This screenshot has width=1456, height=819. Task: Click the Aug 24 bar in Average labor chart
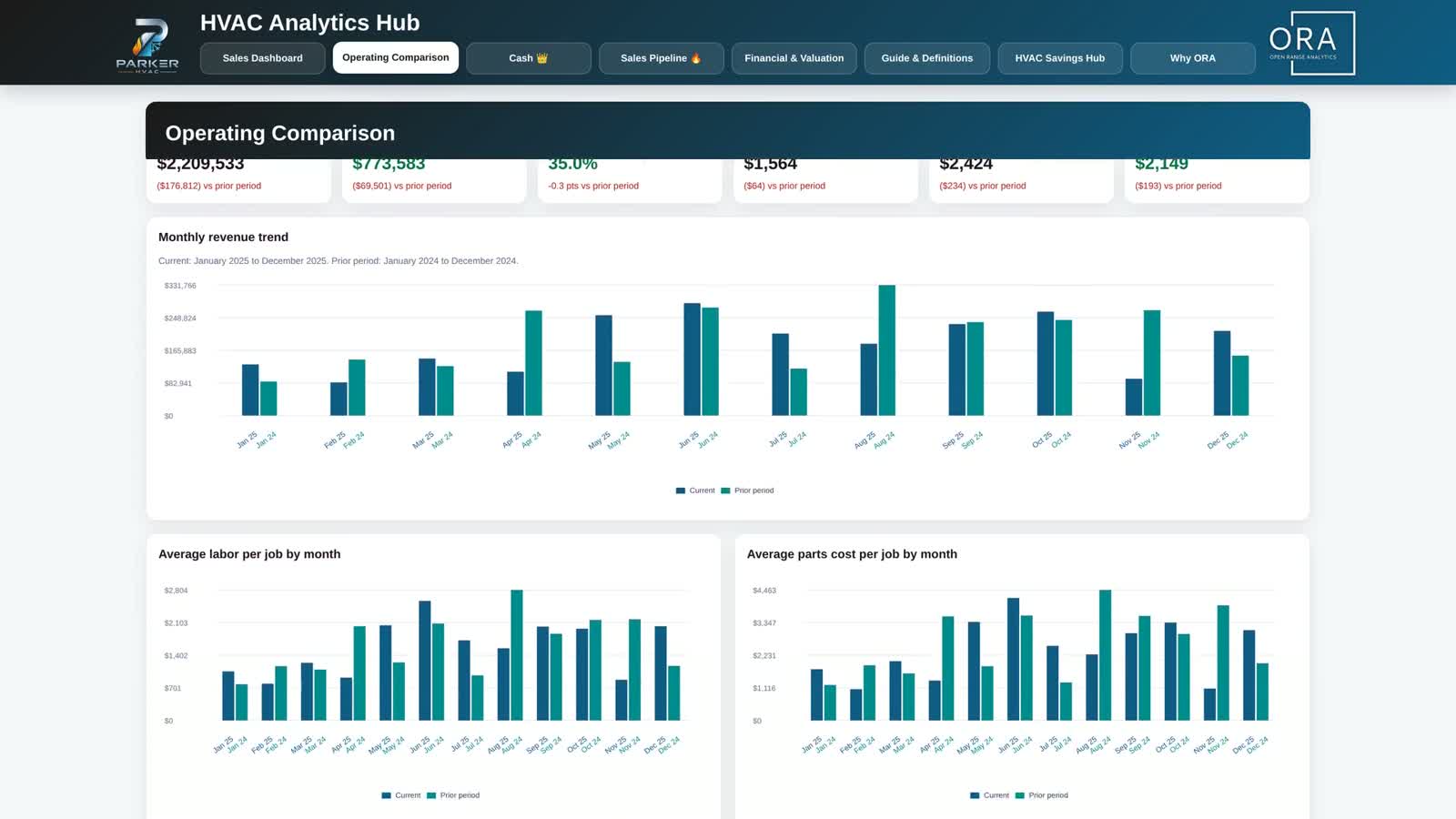(517, 655)
